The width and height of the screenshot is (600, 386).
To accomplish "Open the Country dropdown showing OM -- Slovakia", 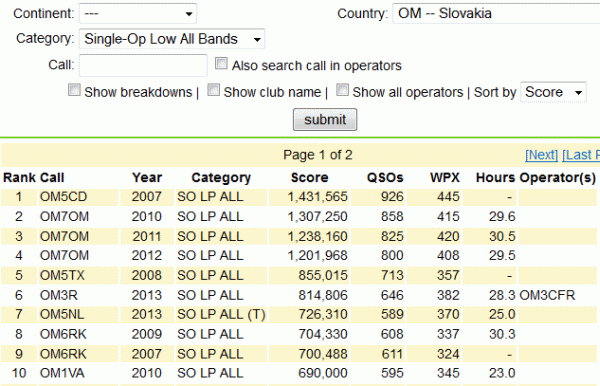I will click(496, 14).
